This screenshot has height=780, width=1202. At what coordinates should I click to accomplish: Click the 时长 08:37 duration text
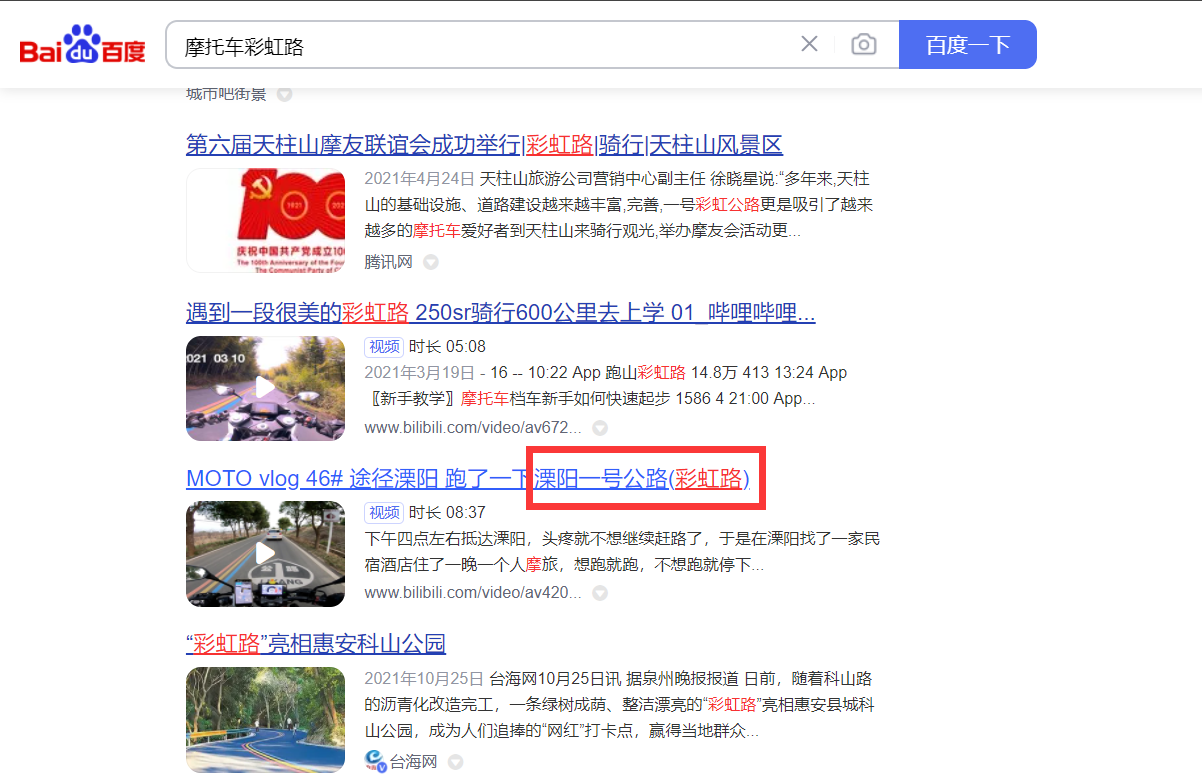[x=447, y=513]
